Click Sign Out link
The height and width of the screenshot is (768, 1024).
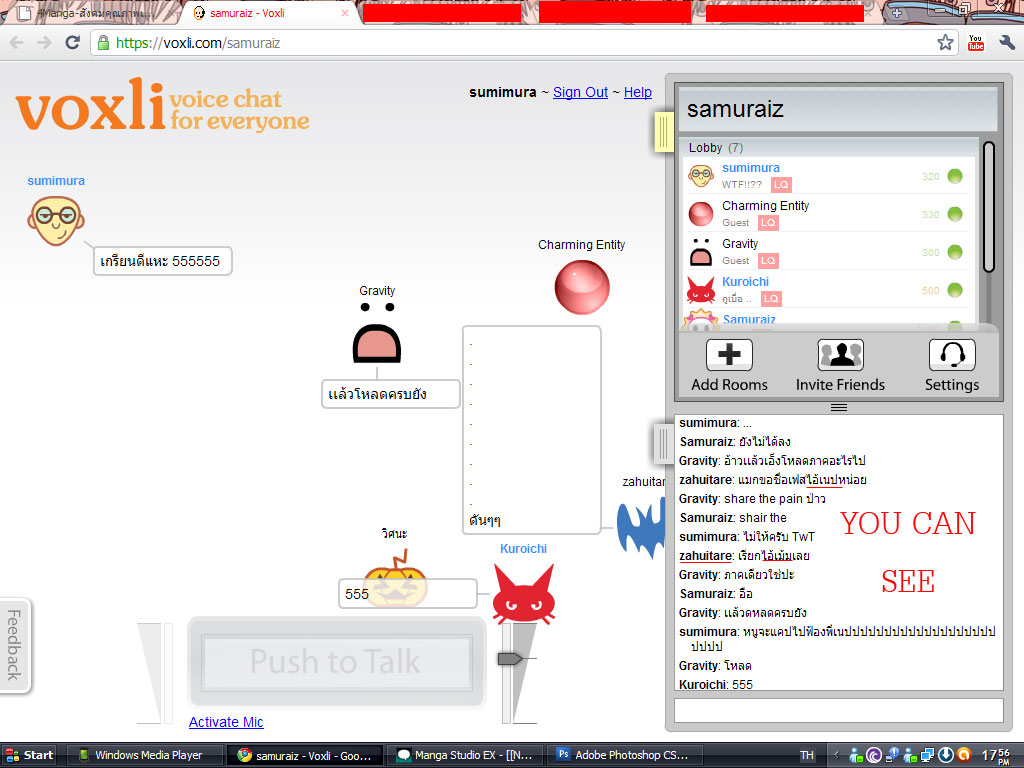tap(580, 92)
